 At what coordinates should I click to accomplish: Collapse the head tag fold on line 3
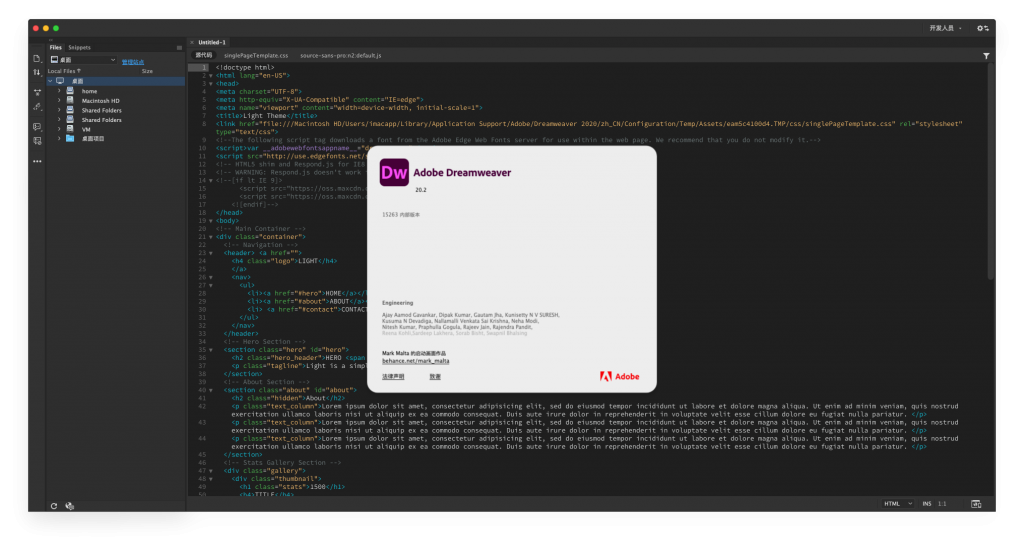210,84
